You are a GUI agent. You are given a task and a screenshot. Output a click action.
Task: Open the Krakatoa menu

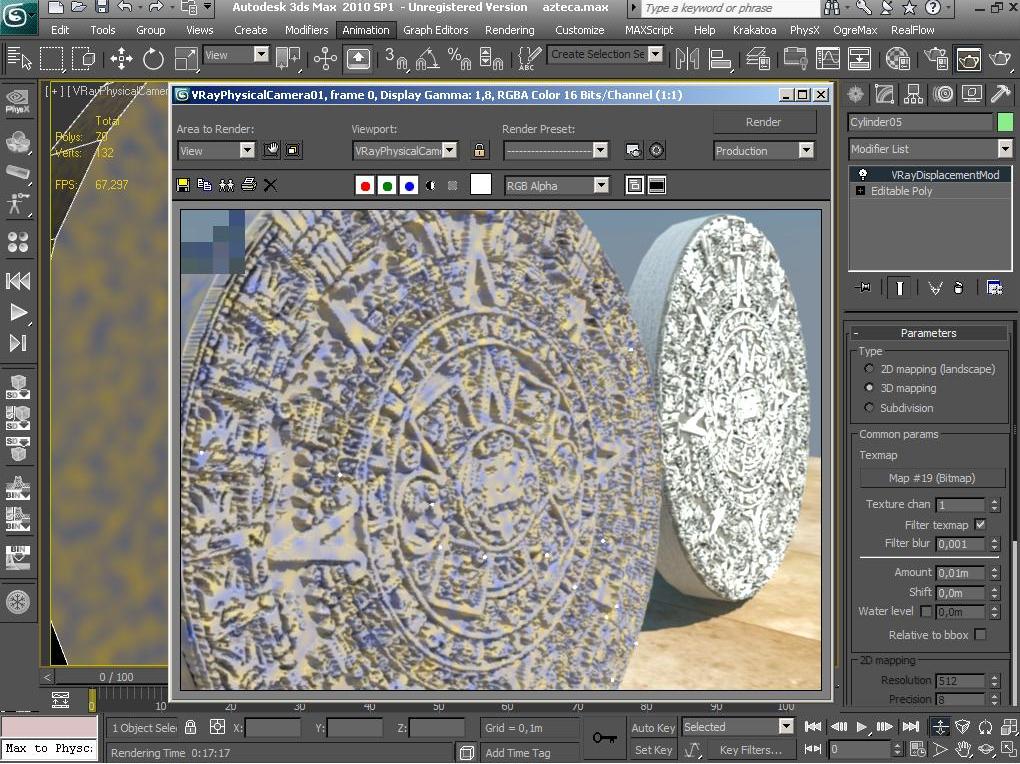click(x=754, y=30)
